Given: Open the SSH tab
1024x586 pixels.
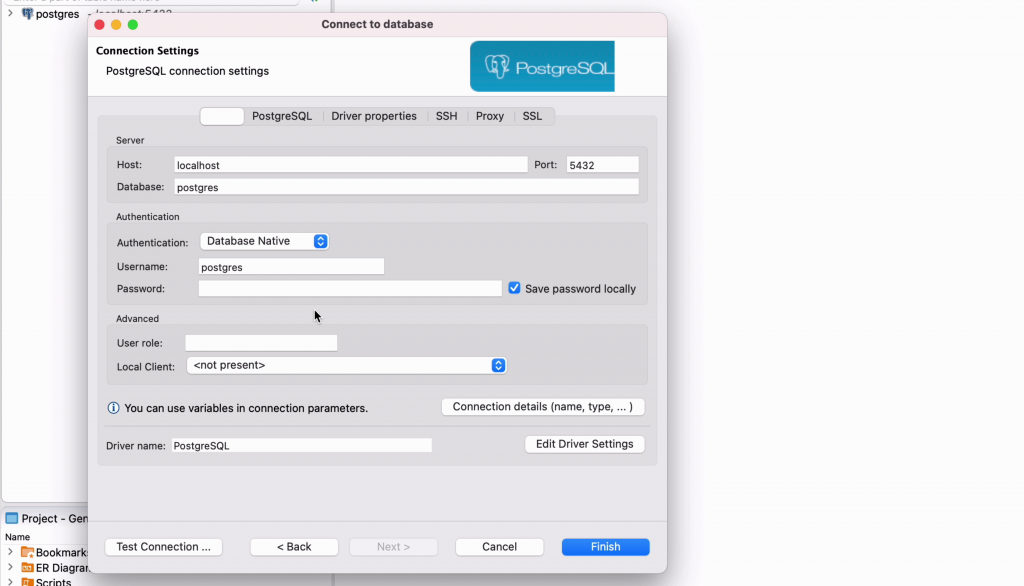Looking at the screenshot, I should 446,116.
